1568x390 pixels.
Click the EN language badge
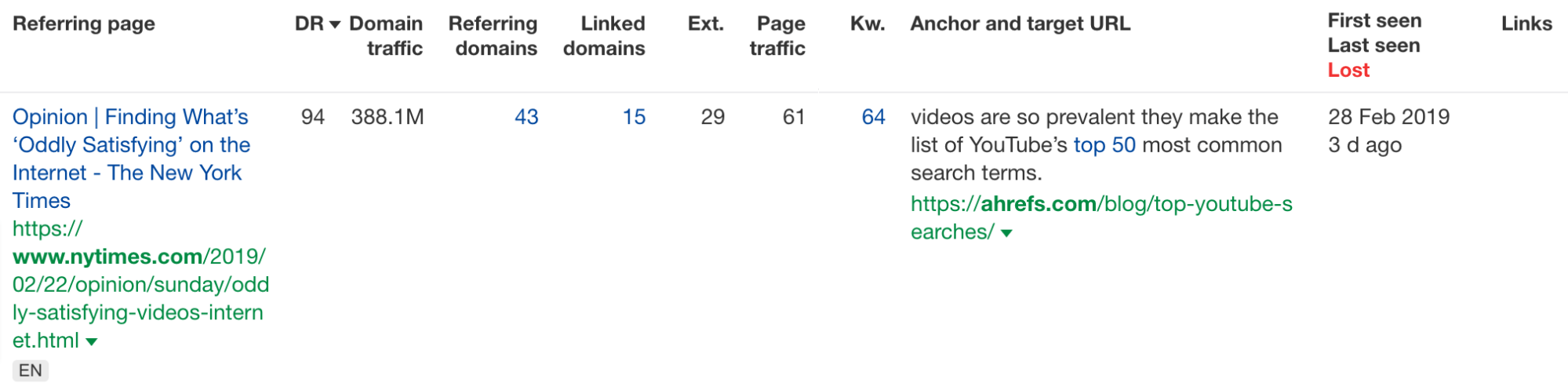[31, 370]
